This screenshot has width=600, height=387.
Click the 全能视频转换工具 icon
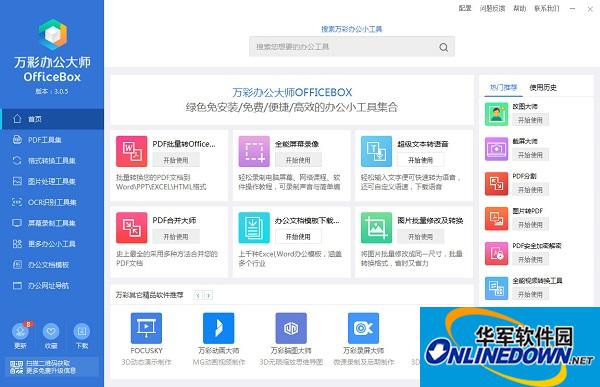point(496,288)
